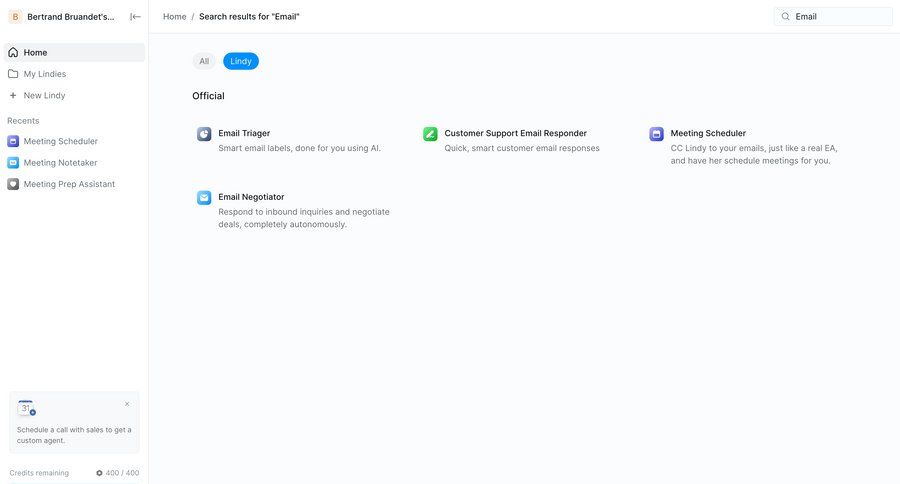Image resolution: width=900 pixels, height=484 pixels.
Task: Open recent Meeting Notetaker
Action: [x=74, y=162]
